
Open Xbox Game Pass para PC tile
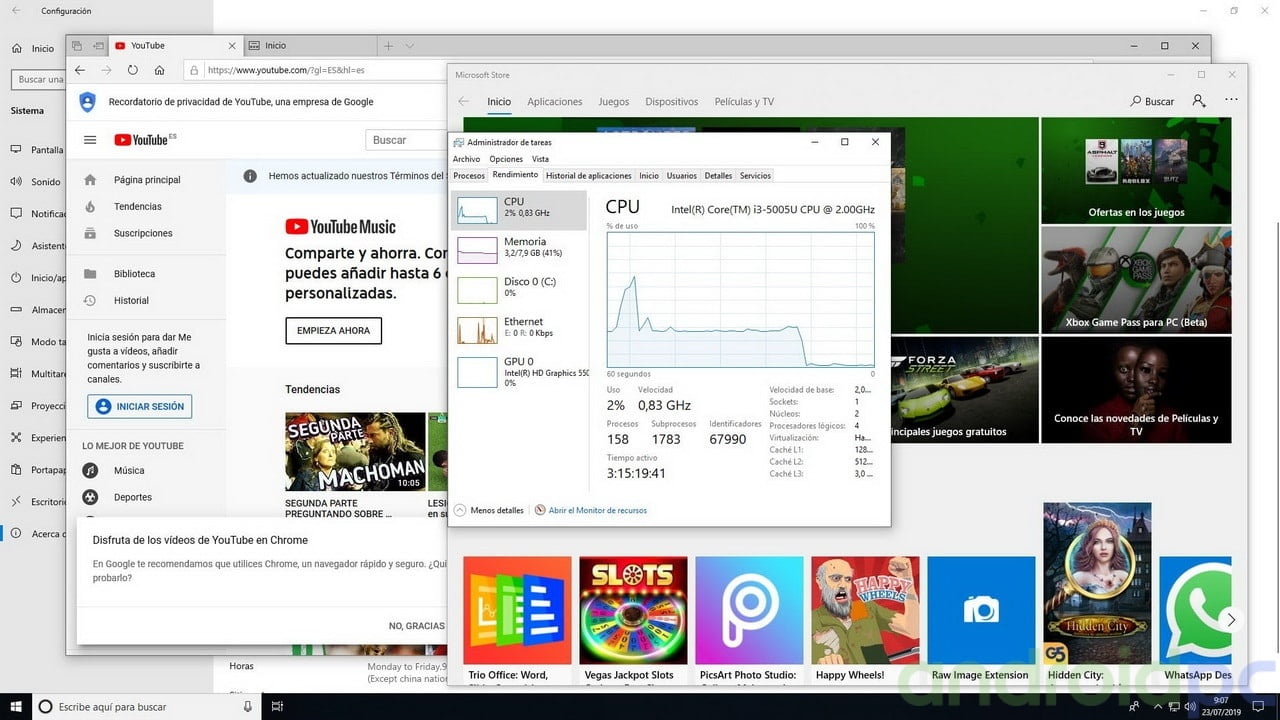pos(1136,280)
